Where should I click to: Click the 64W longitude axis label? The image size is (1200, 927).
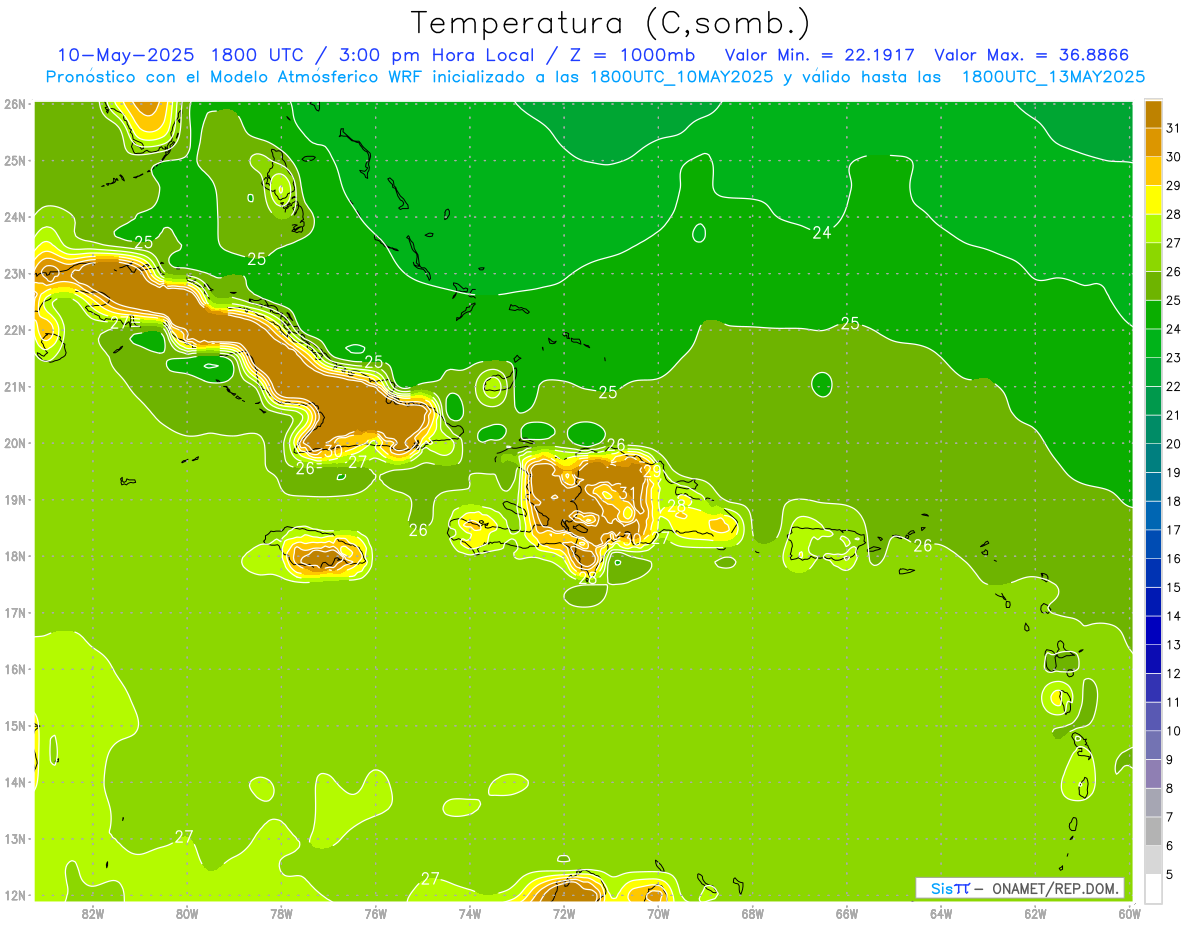coord(941,912)
